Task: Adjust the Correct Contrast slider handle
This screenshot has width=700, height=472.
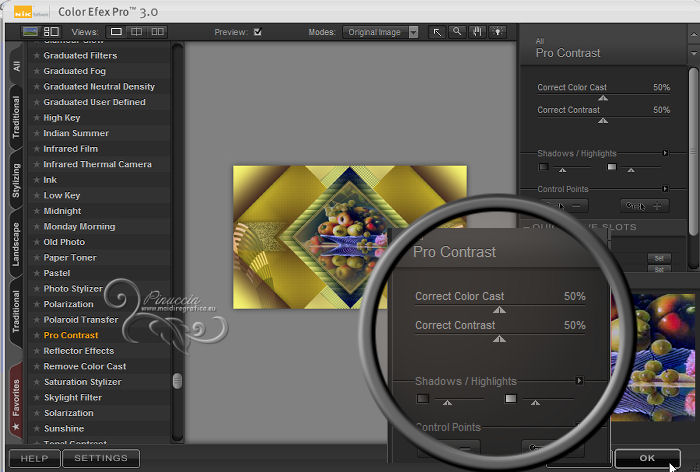Action: click(603, 121)
